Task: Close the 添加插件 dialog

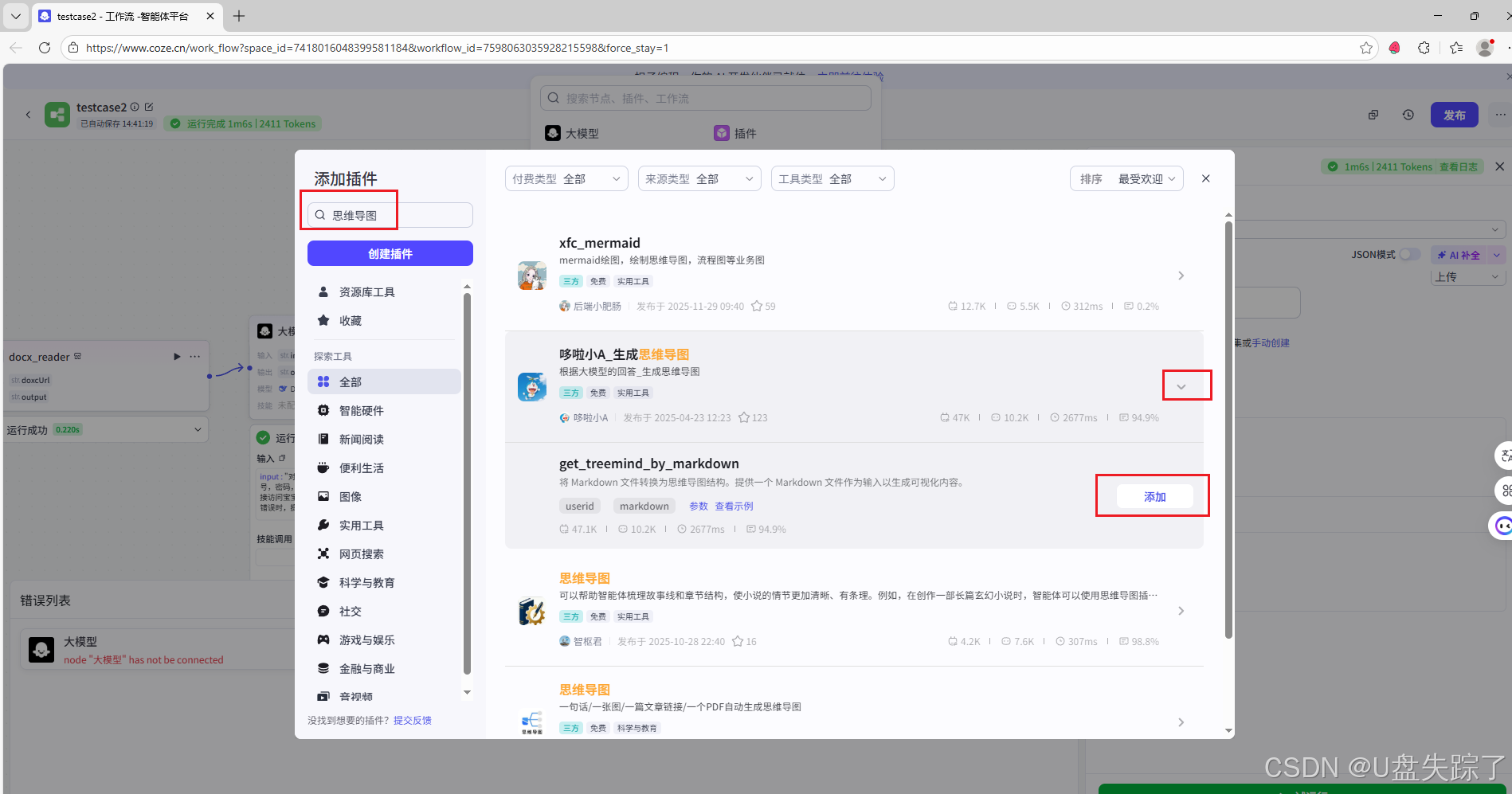Action: point(1206,178)
